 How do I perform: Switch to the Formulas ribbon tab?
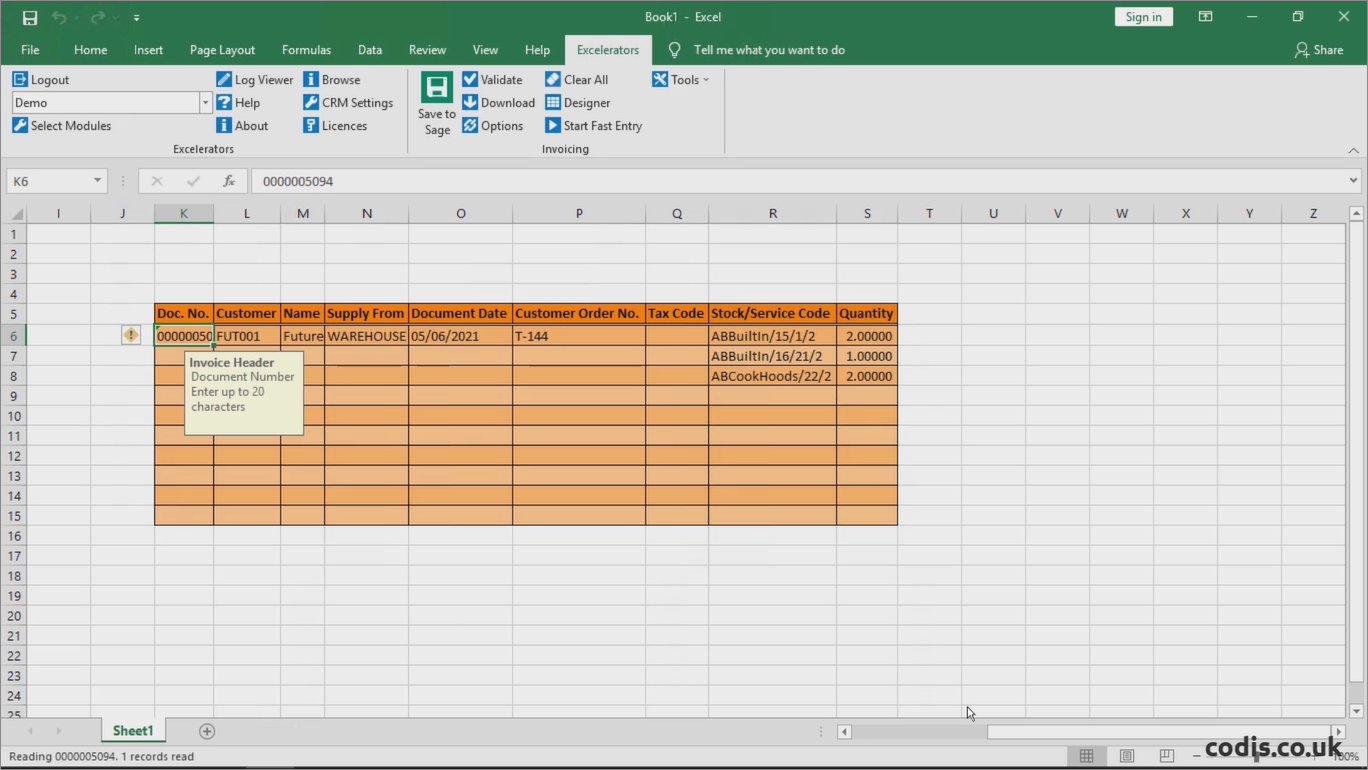(306, 49)
